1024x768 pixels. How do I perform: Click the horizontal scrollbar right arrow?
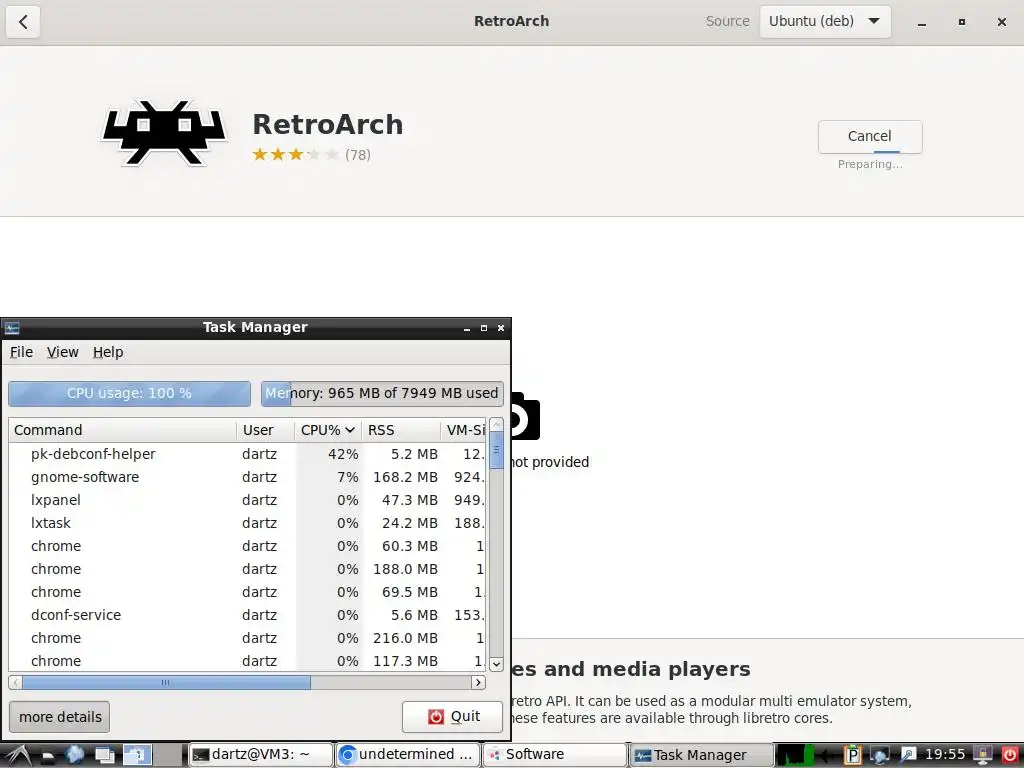click(x=478, y=682)
